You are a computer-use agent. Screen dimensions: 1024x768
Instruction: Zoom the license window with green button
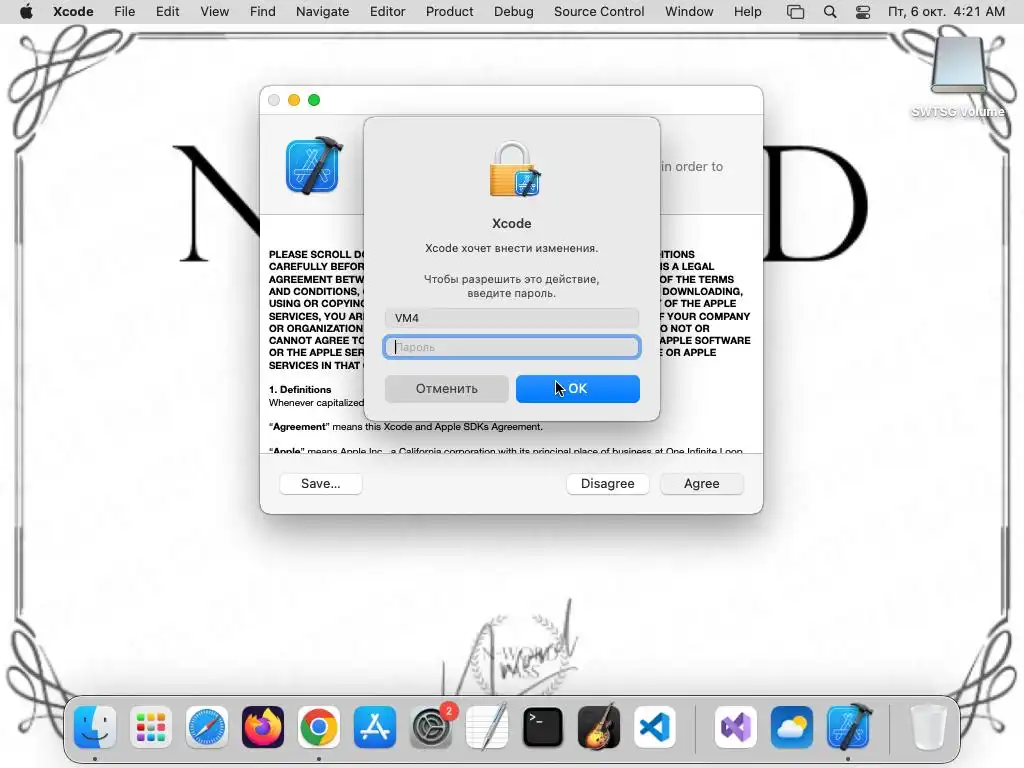point(314,100)
